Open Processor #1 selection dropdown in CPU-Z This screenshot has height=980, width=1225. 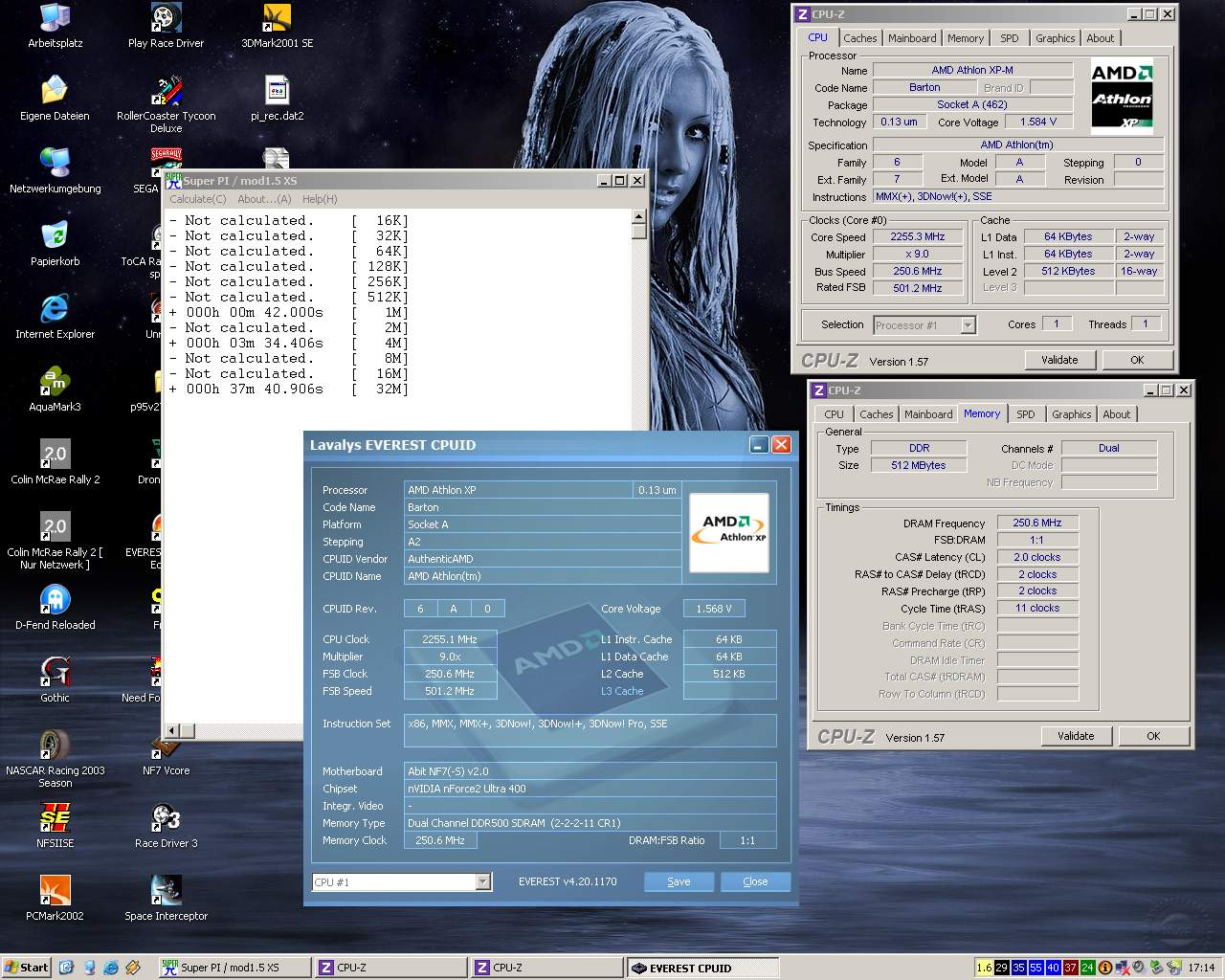924,325
